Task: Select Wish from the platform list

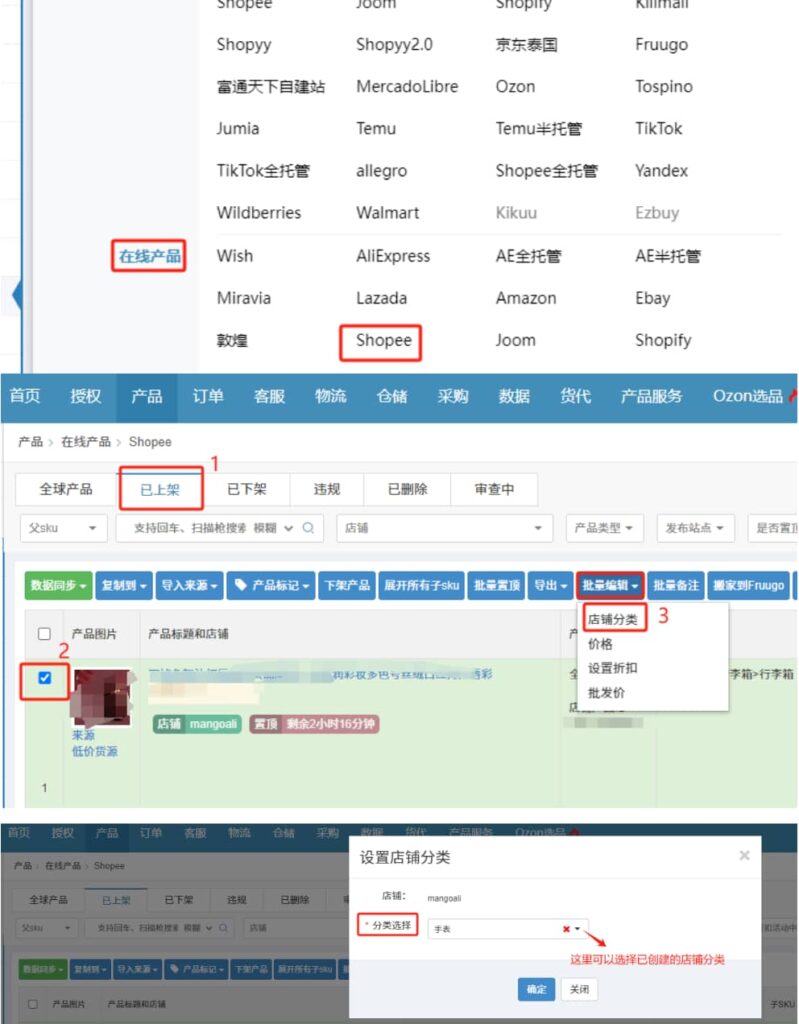Action: tap(235, 256)
